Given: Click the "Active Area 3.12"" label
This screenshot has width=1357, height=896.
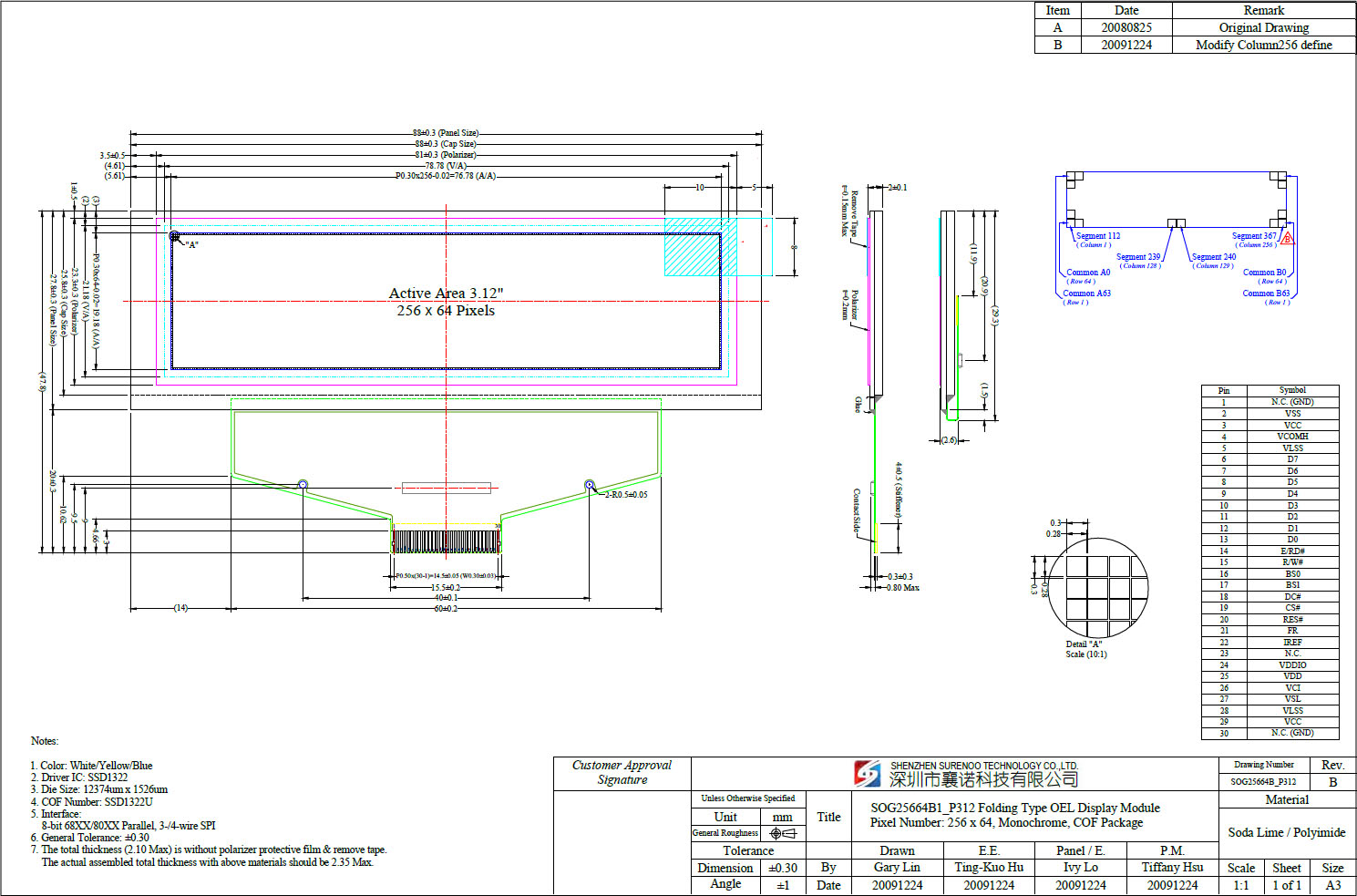Looking at the screenshot, I should click(446, 294).
